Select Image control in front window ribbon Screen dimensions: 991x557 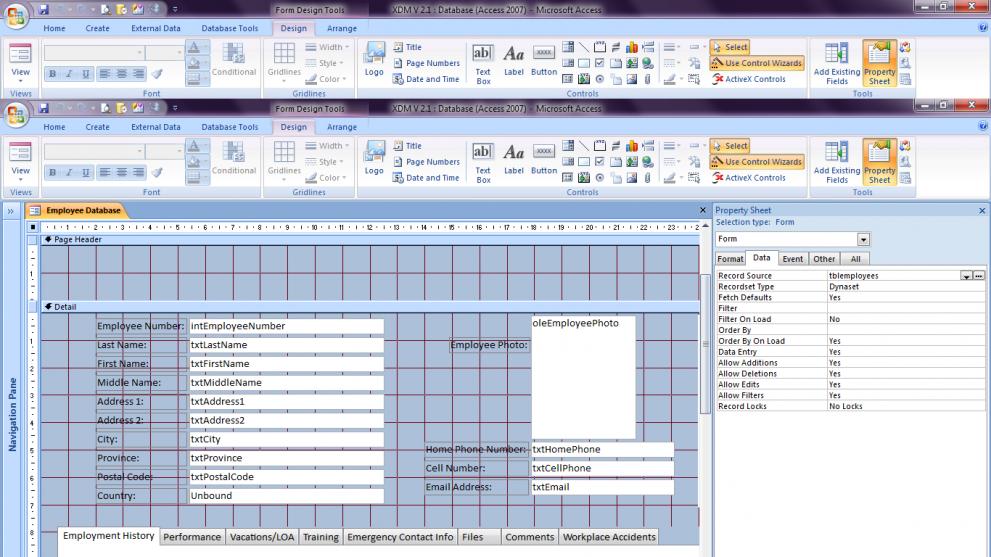coord(631,178)
